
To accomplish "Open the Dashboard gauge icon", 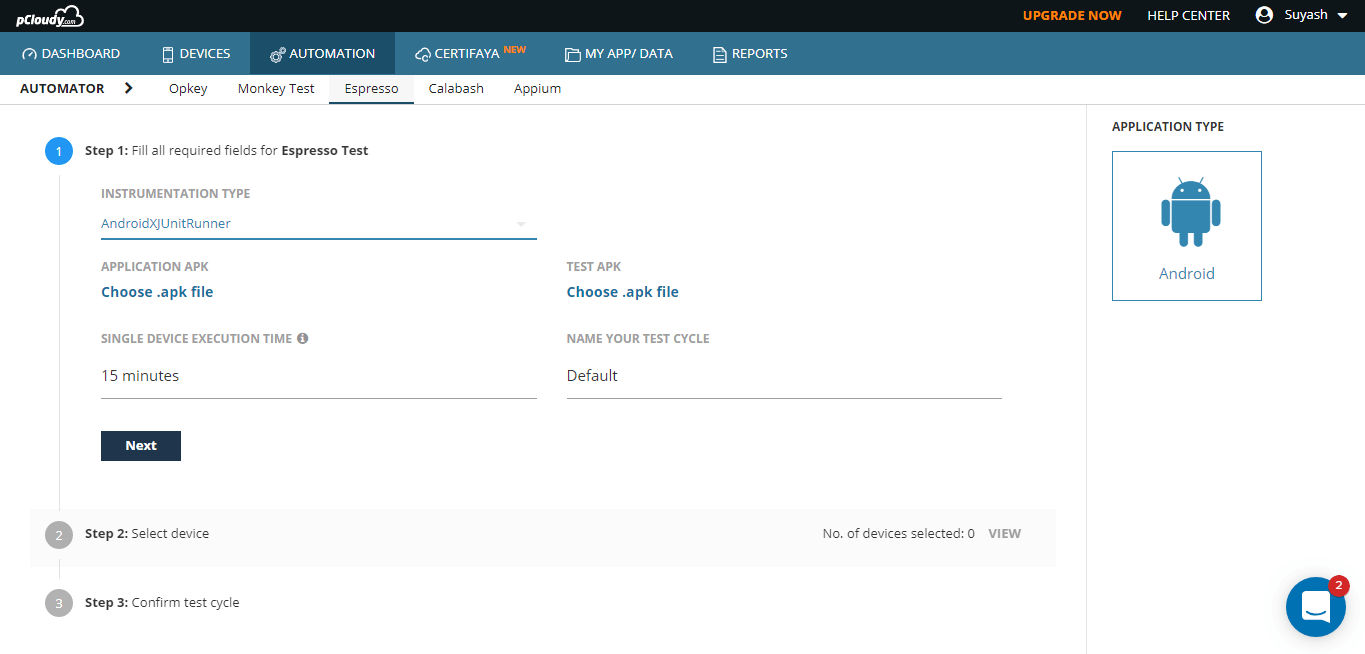I will 29,54.
